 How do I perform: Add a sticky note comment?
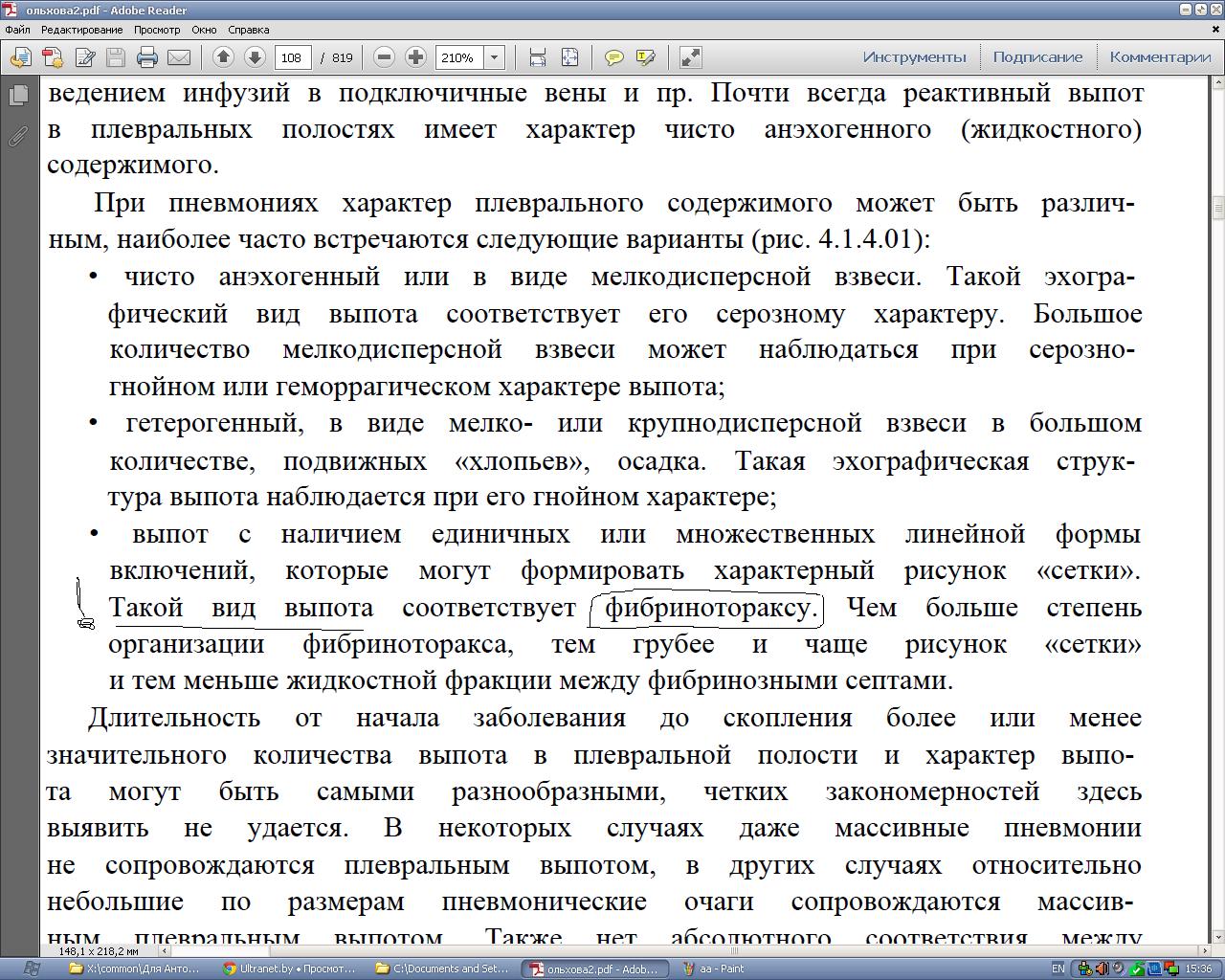coord(613,57)
